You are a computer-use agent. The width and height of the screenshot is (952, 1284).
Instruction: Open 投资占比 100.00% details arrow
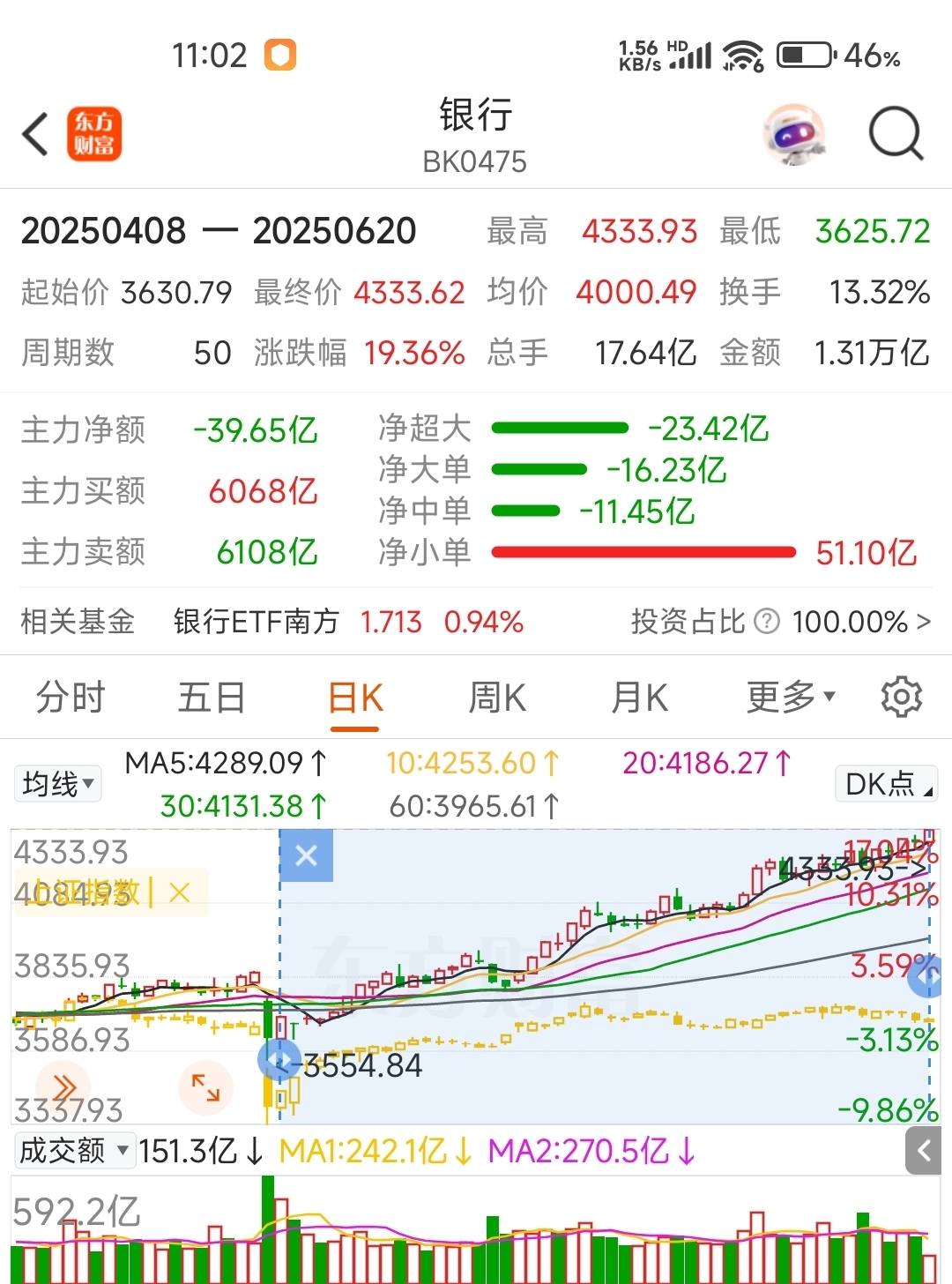pyautogui.click(x=923, y=621)
